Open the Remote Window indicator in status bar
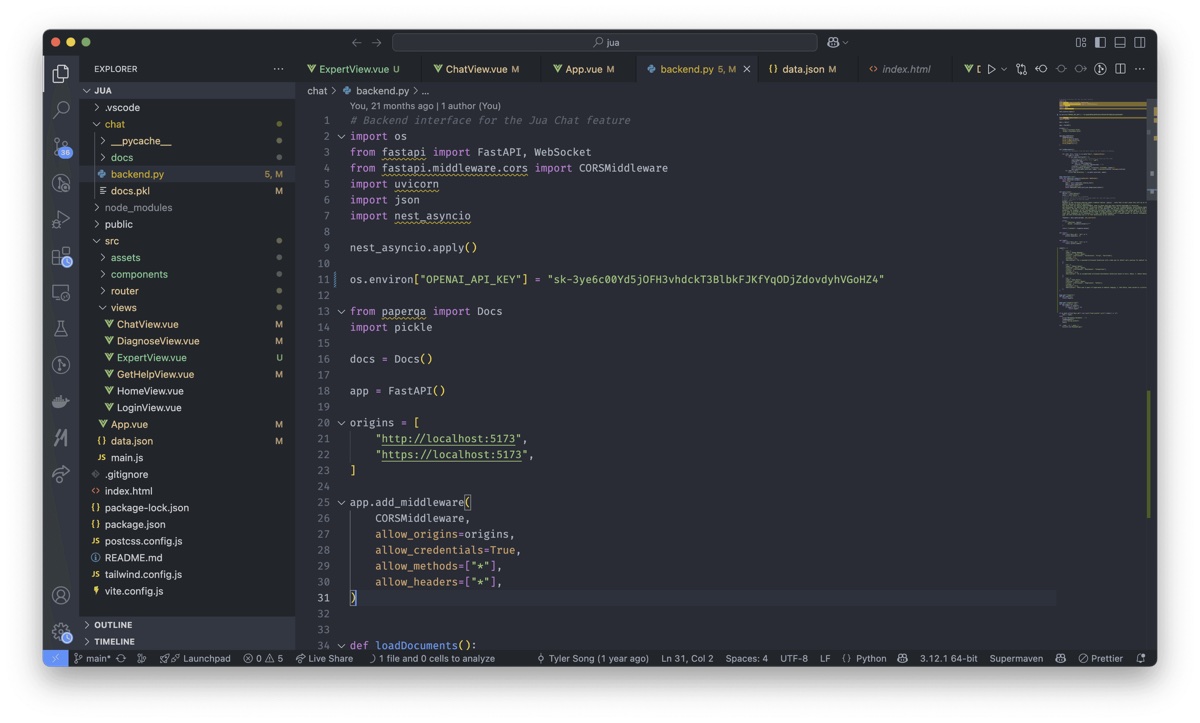This screenshot has height=723, width=1200. 55,658
